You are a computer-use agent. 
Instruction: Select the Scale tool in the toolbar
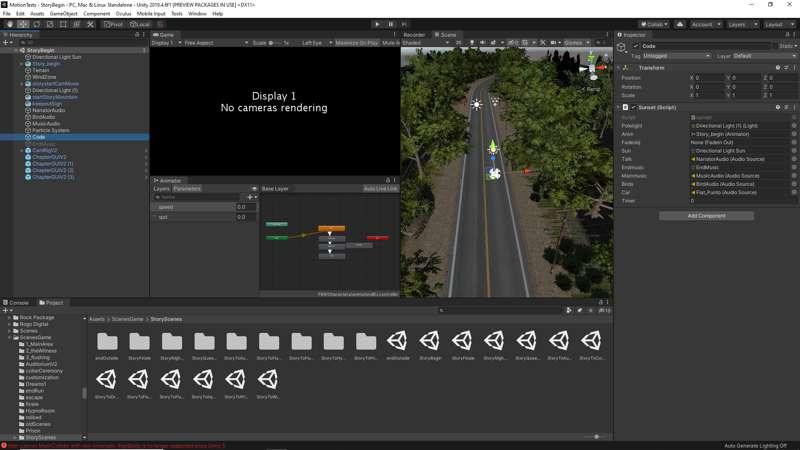(50, 24)
